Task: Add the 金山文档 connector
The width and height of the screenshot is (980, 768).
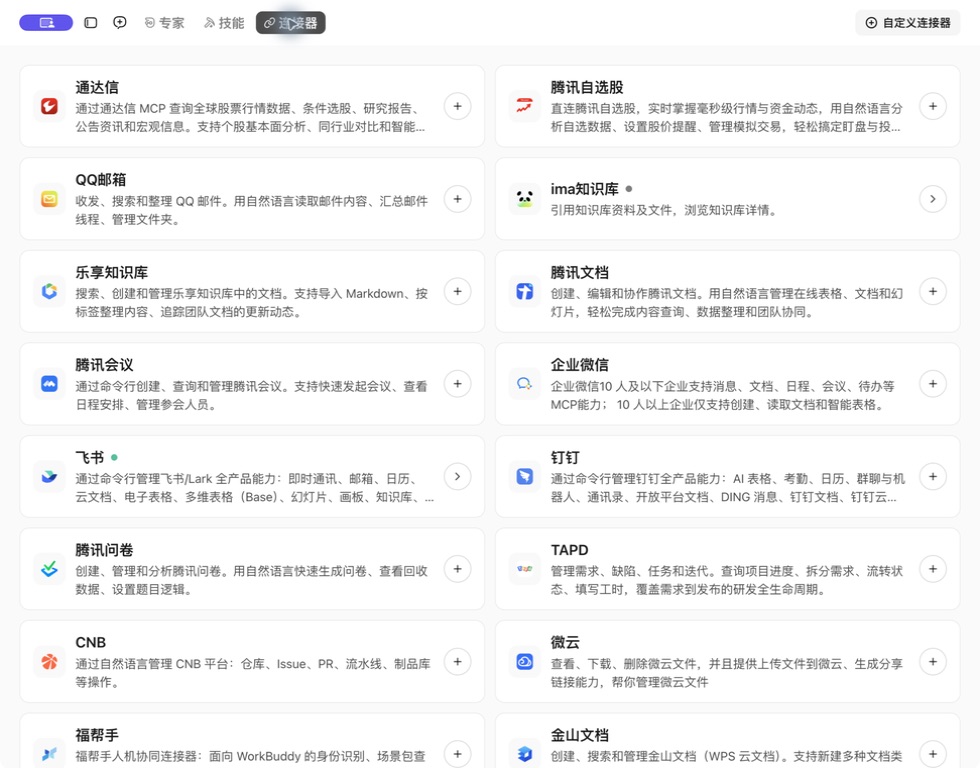Action: pos(932,754)
